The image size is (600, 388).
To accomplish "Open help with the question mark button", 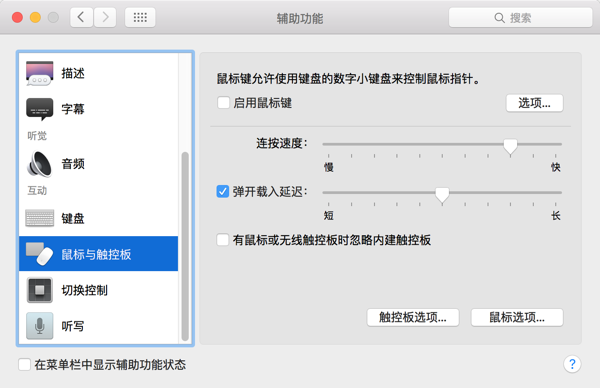I will pos(572,364).
